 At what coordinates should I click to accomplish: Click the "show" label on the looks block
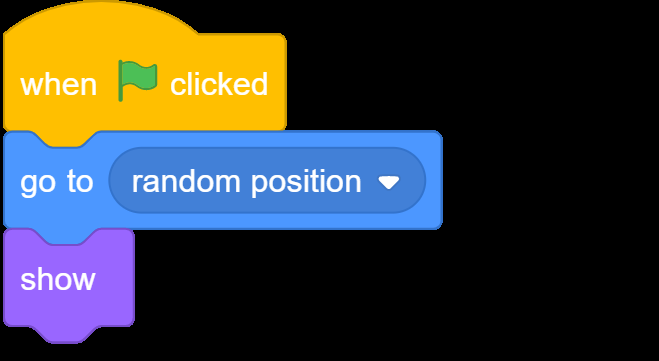click(x=58, y=279)
